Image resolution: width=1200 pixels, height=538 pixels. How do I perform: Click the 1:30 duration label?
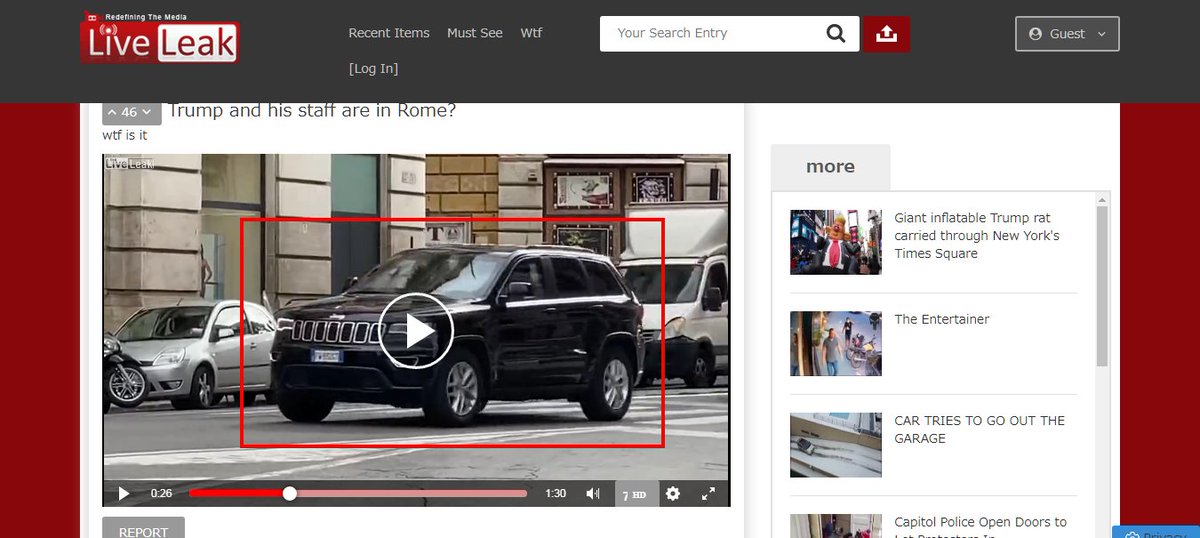(x=555, y=493)
